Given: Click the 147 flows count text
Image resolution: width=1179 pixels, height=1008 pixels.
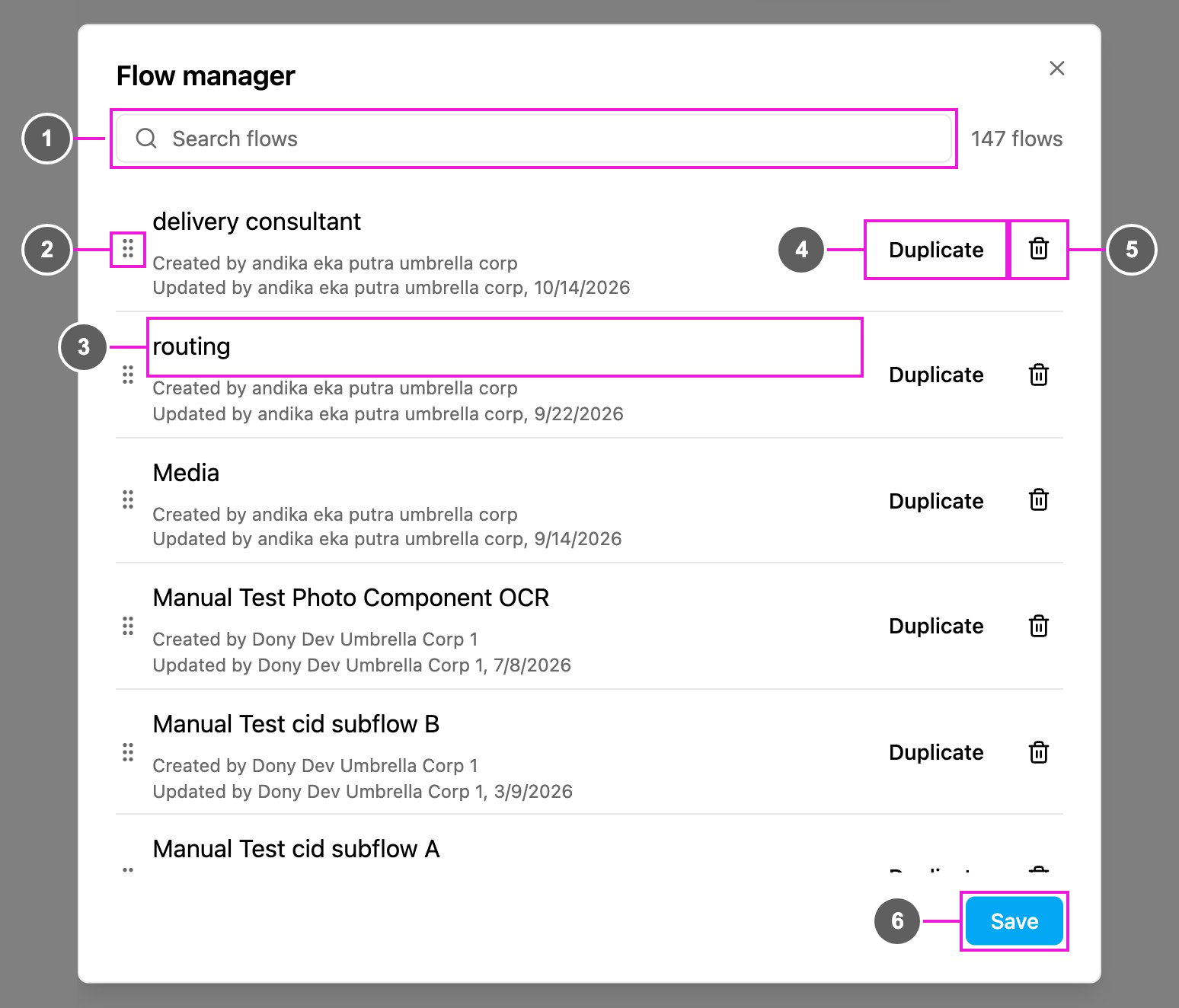Looking at the screenshot, I should tap(1017, 139).
